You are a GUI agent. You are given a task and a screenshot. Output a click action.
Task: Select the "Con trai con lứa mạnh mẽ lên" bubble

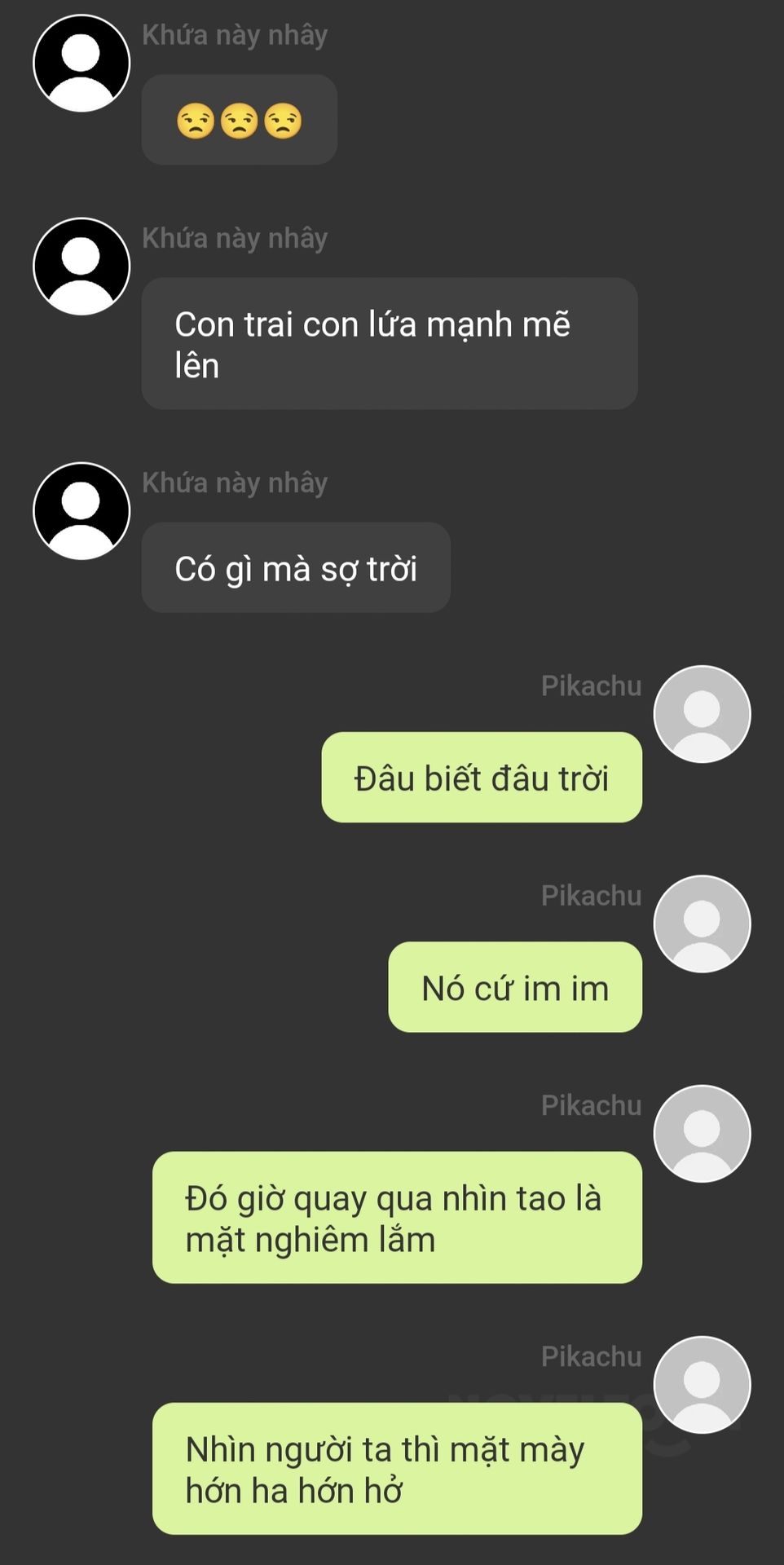(390, 343)
